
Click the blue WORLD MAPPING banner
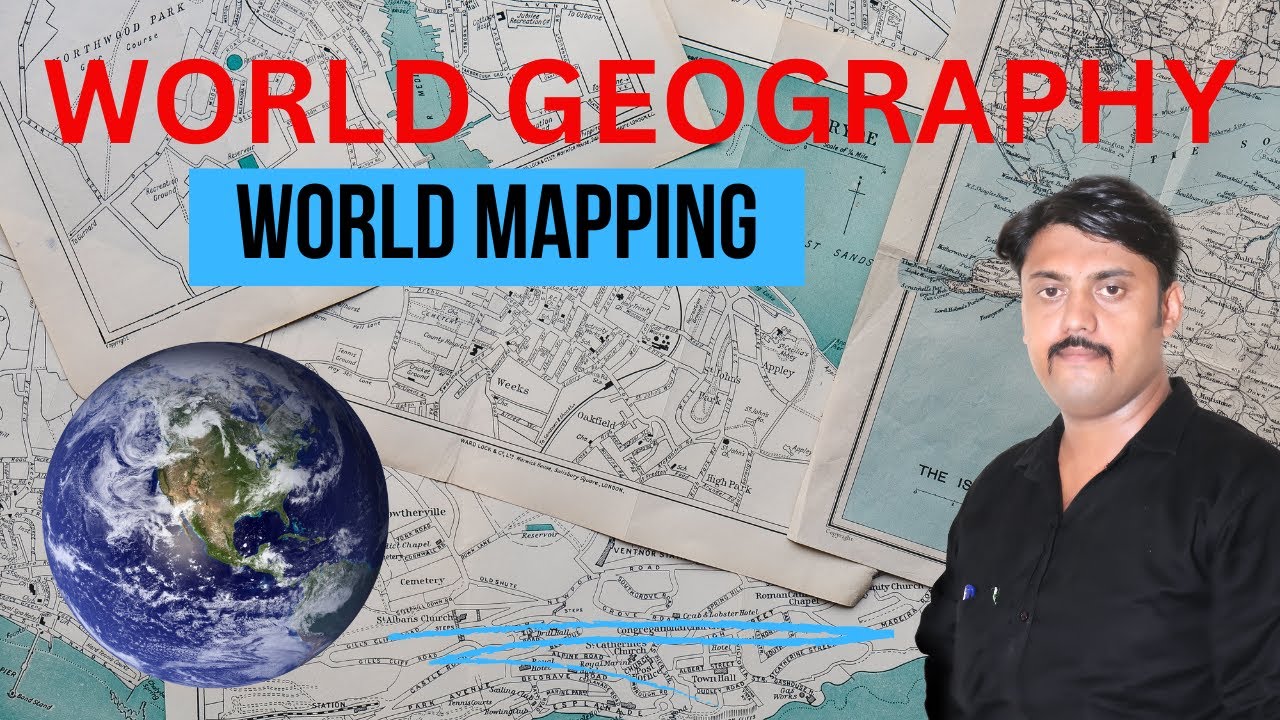pyautogui.click(x=497, y=227)
